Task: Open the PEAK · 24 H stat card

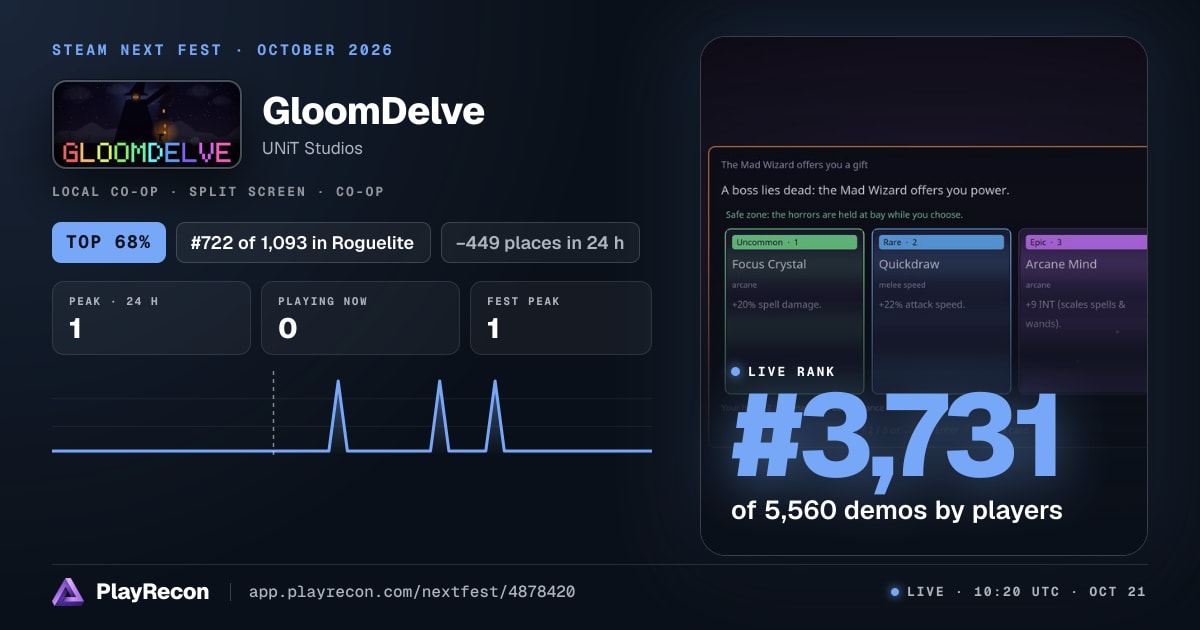Action: [151, 318]
